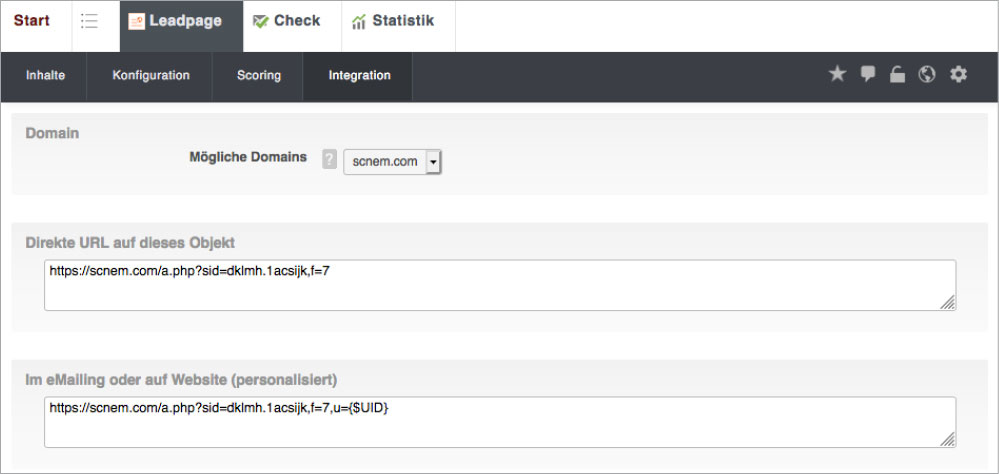Click the personalized eMailing URL text field

[x=498, y=422]
